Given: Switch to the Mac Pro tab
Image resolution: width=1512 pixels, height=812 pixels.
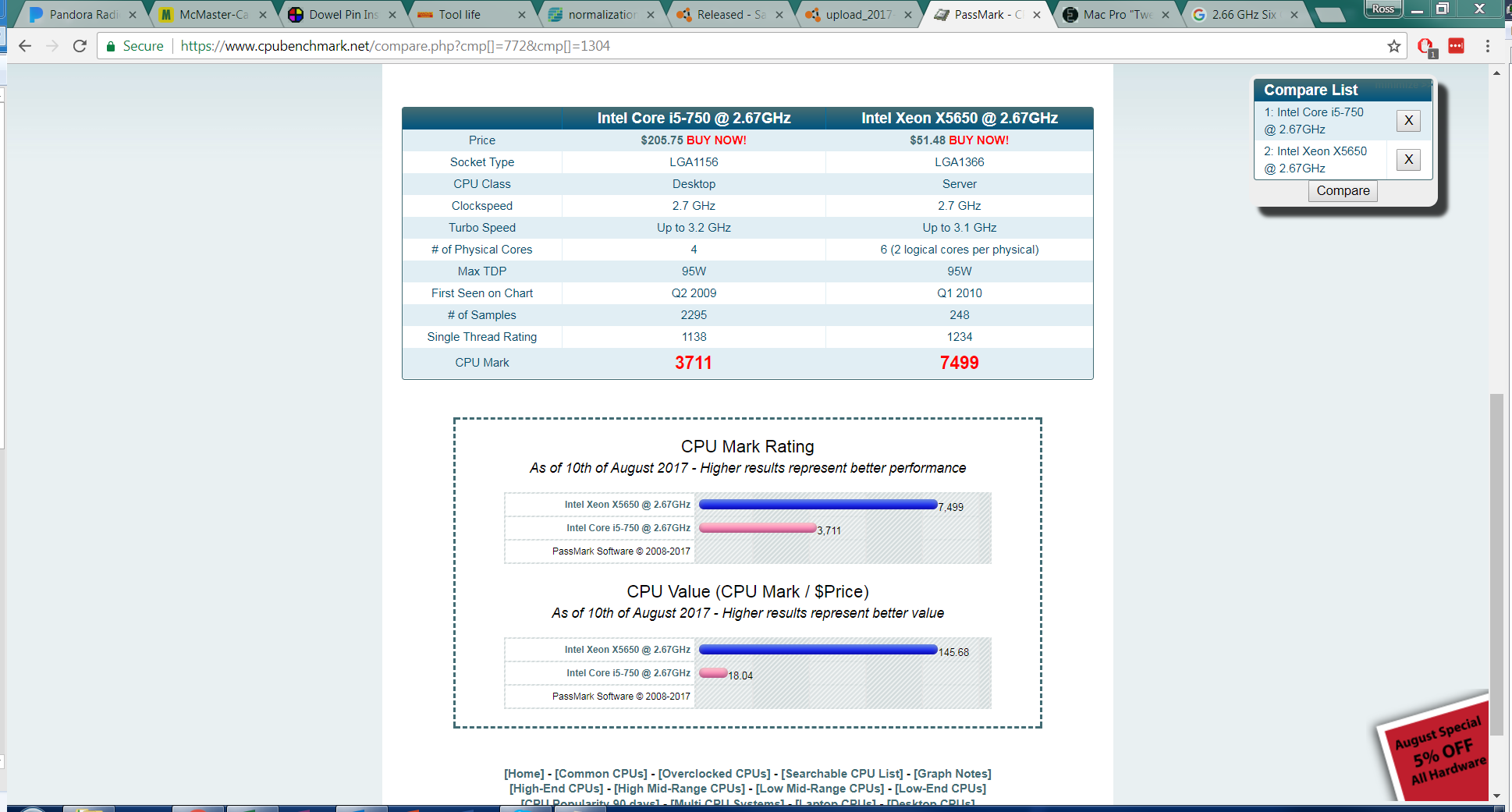Looking at the screenshot, I should point(1116,15).
